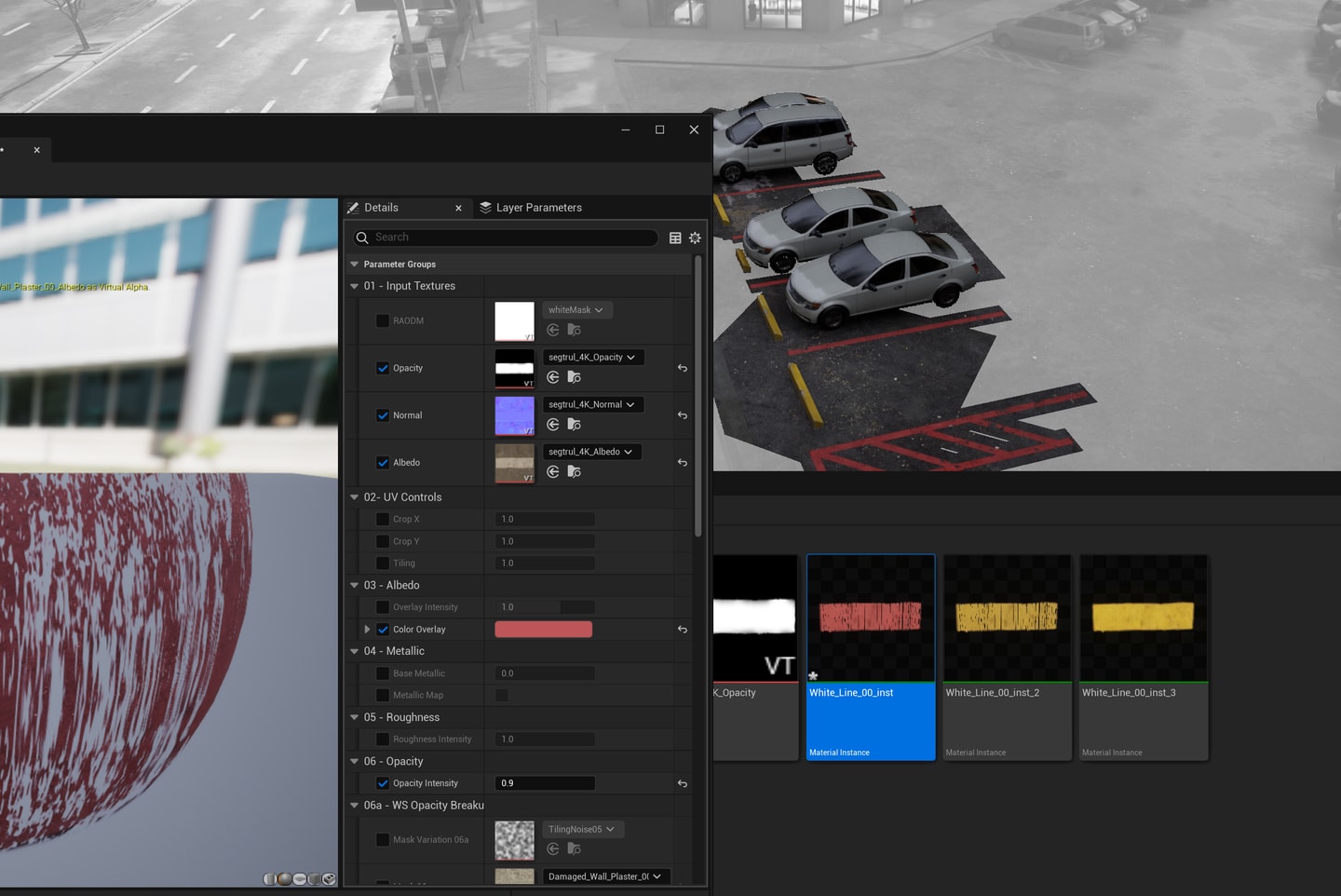Collapse the 01 - Input Textures group
Image resolution: width=1341 pixels, height=896 pixels.
pyautogui.click(x=354, y=286)
